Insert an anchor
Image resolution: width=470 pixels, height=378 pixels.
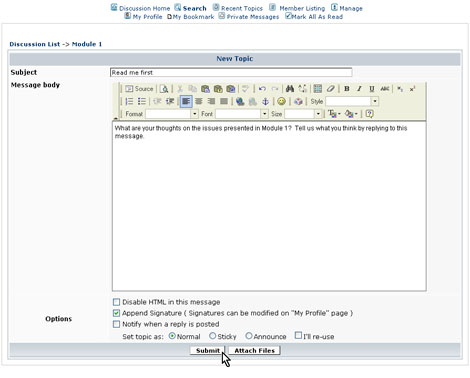tap(265, 101)
